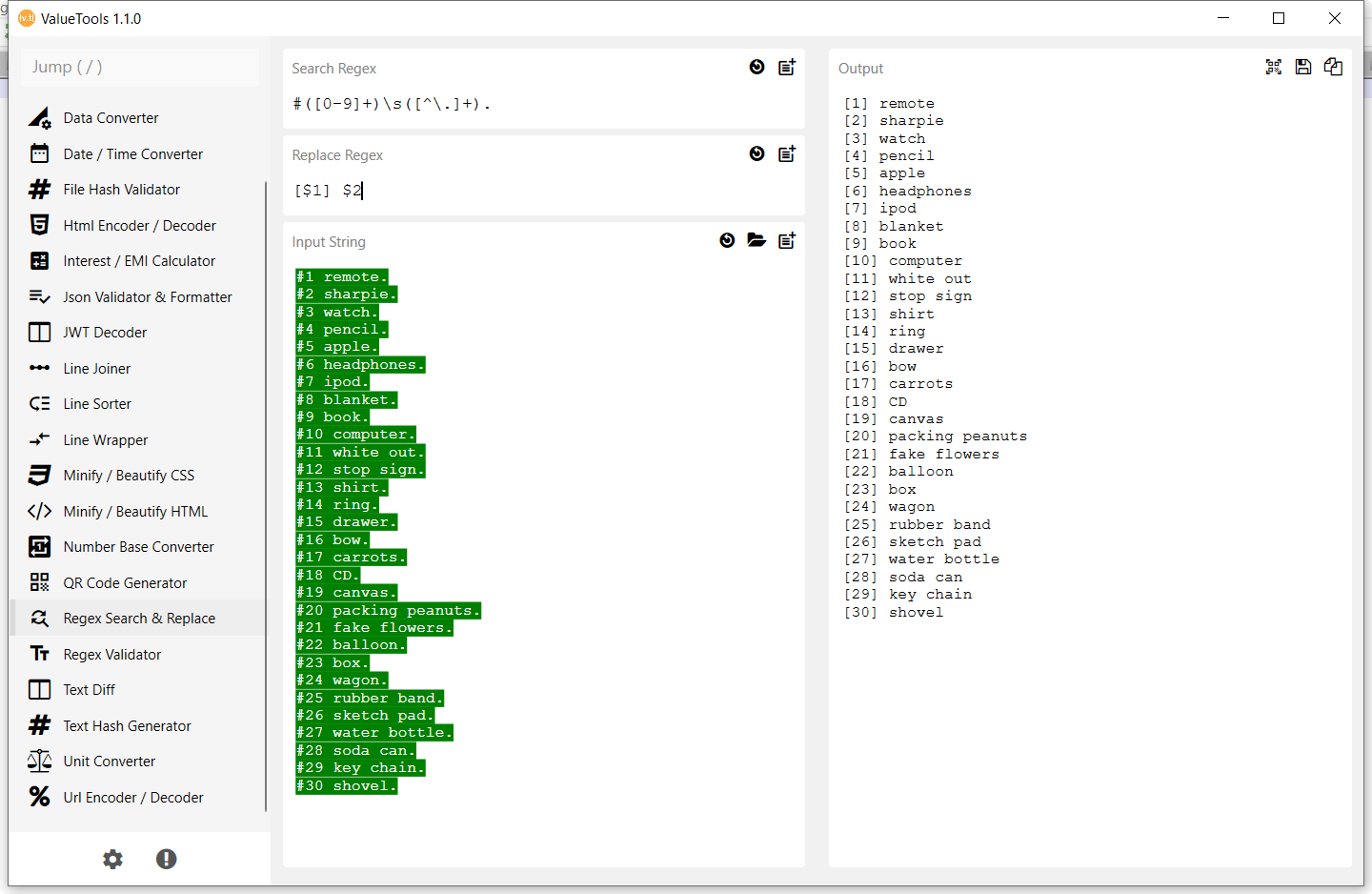Click the '#1 remote.' input line
Screen dimensions: 1372x894
coord(341,276)
